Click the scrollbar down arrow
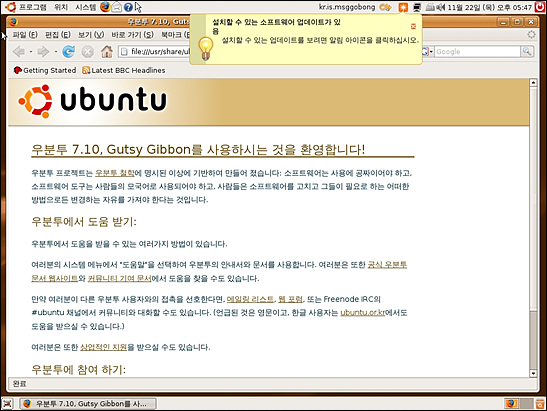This screenshot has width=547, height=411. click(533, 373)
